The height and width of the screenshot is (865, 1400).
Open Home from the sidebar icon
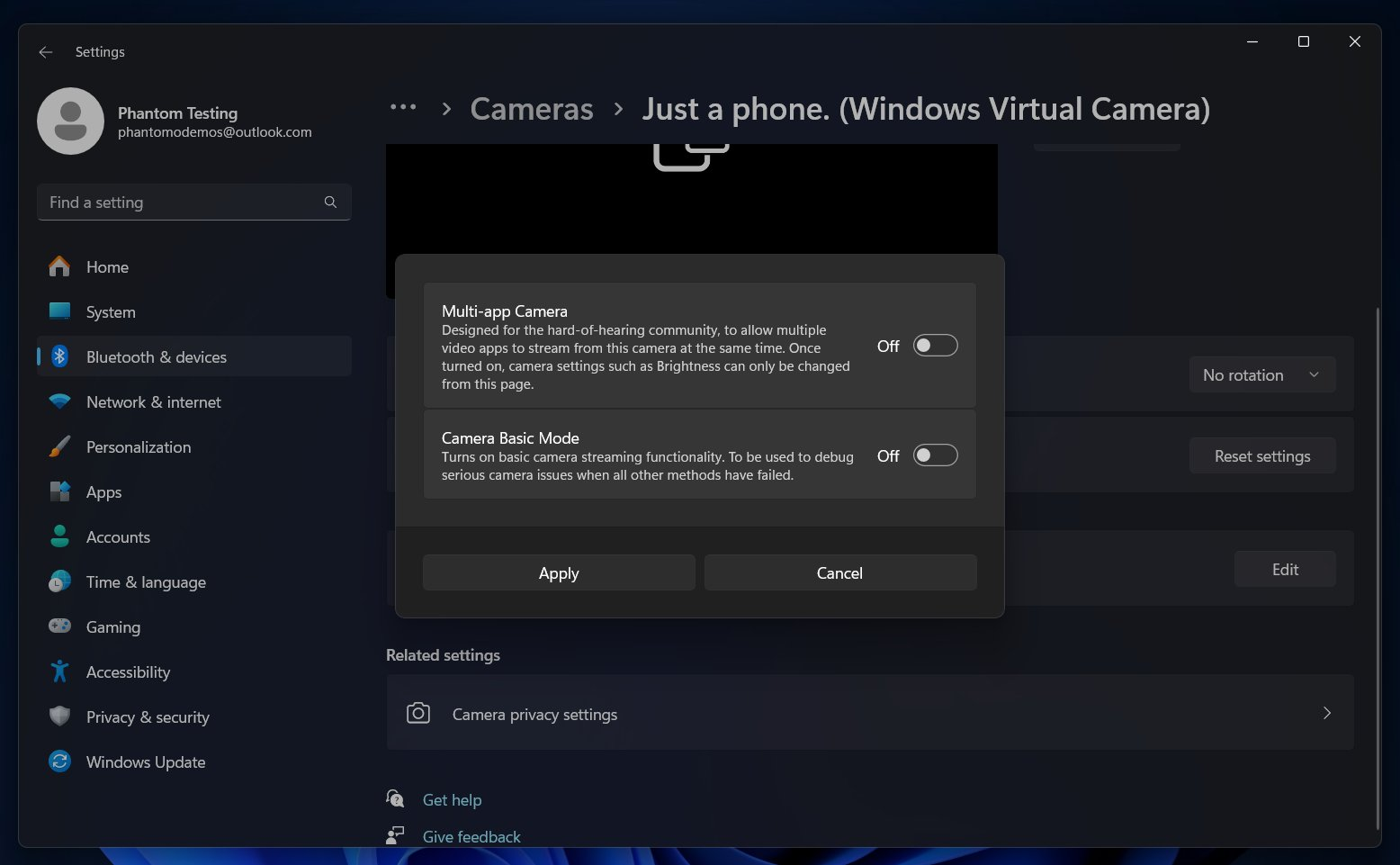coord(58,266)
